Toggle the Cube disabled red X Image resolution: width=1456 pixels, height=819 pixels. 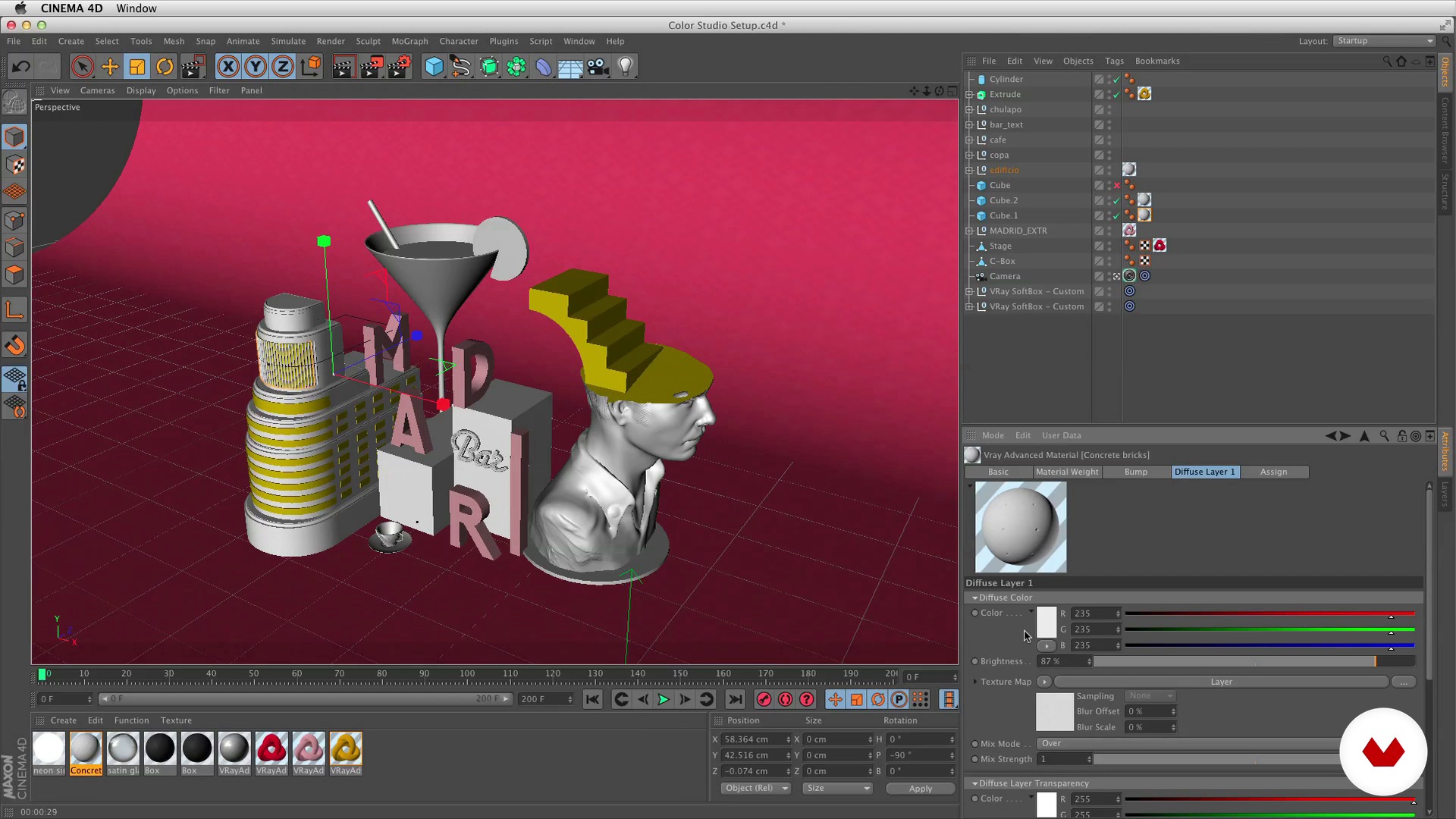click(x=1116, y=186)
